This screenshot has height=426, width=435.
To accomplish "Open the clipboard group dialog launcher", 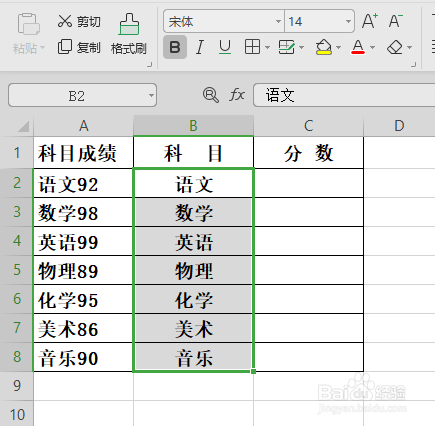I will (x=150, y=65).
